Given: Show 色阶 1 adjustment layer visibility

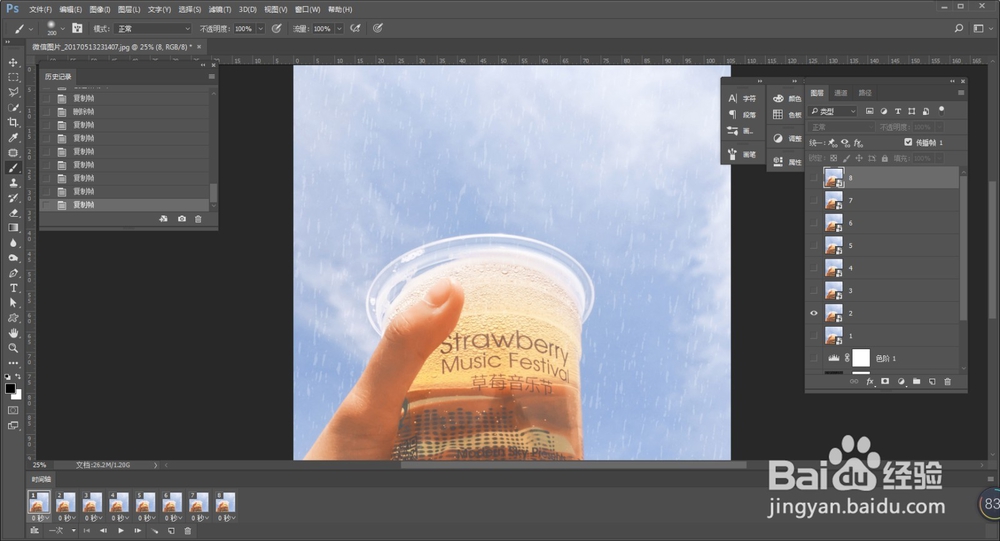Looking at the screenshot, I should click(814, 359).
